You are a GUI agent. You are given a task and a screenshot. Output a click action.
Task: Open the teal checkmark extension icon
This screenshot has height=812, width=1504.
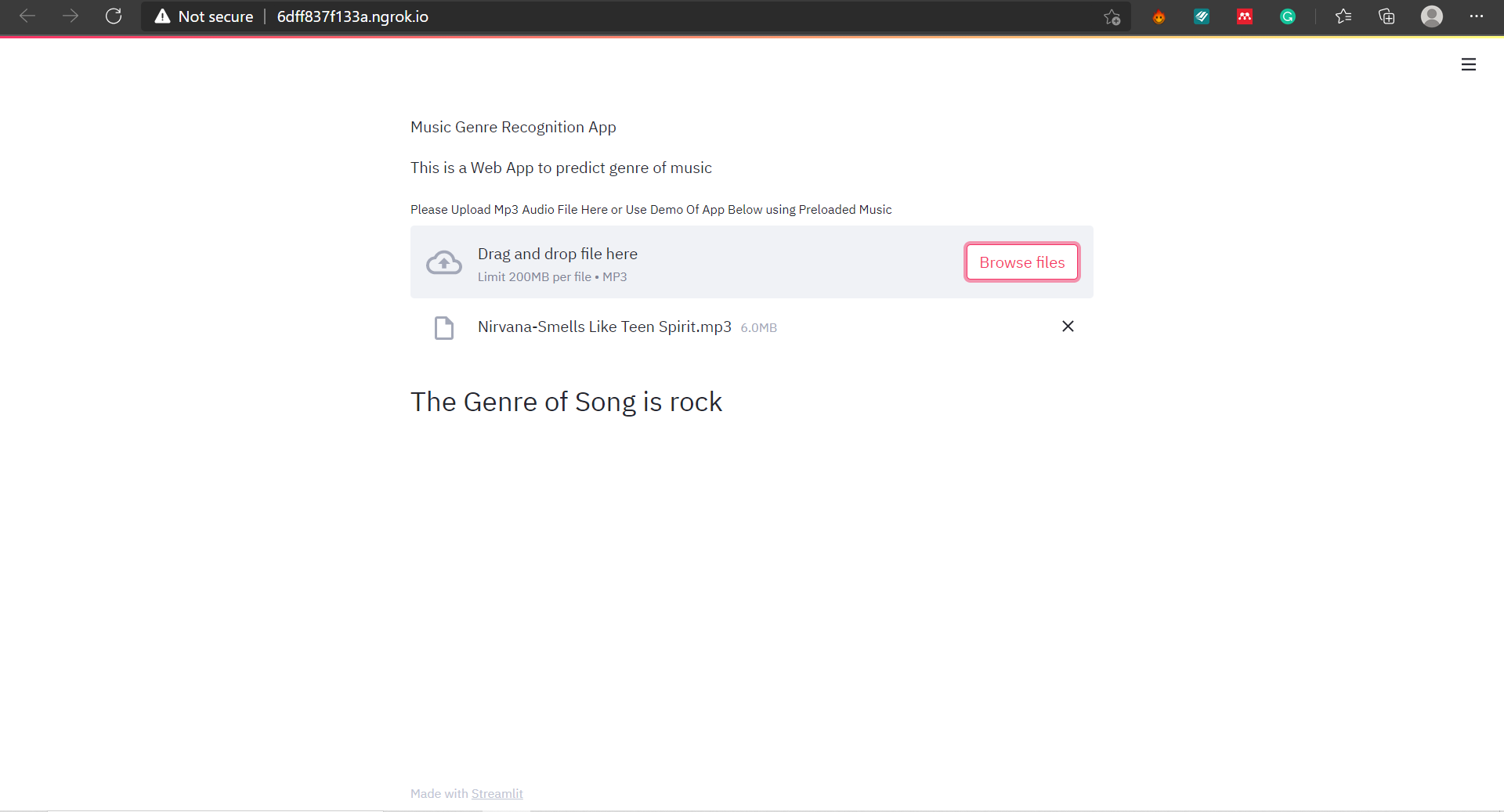1202,16
